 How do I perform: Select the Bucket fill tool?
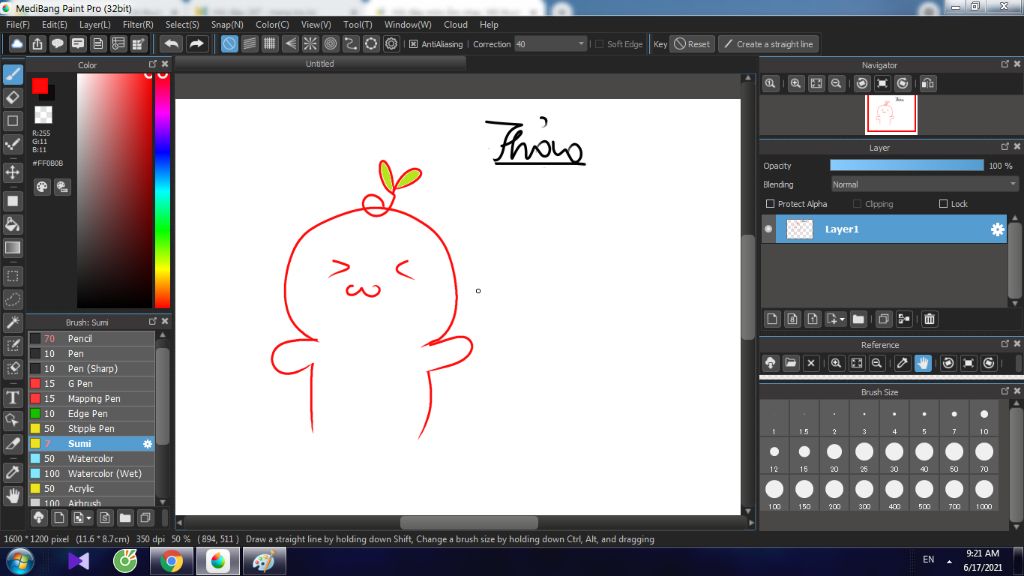pyautogui.click(x=13, y=225)
